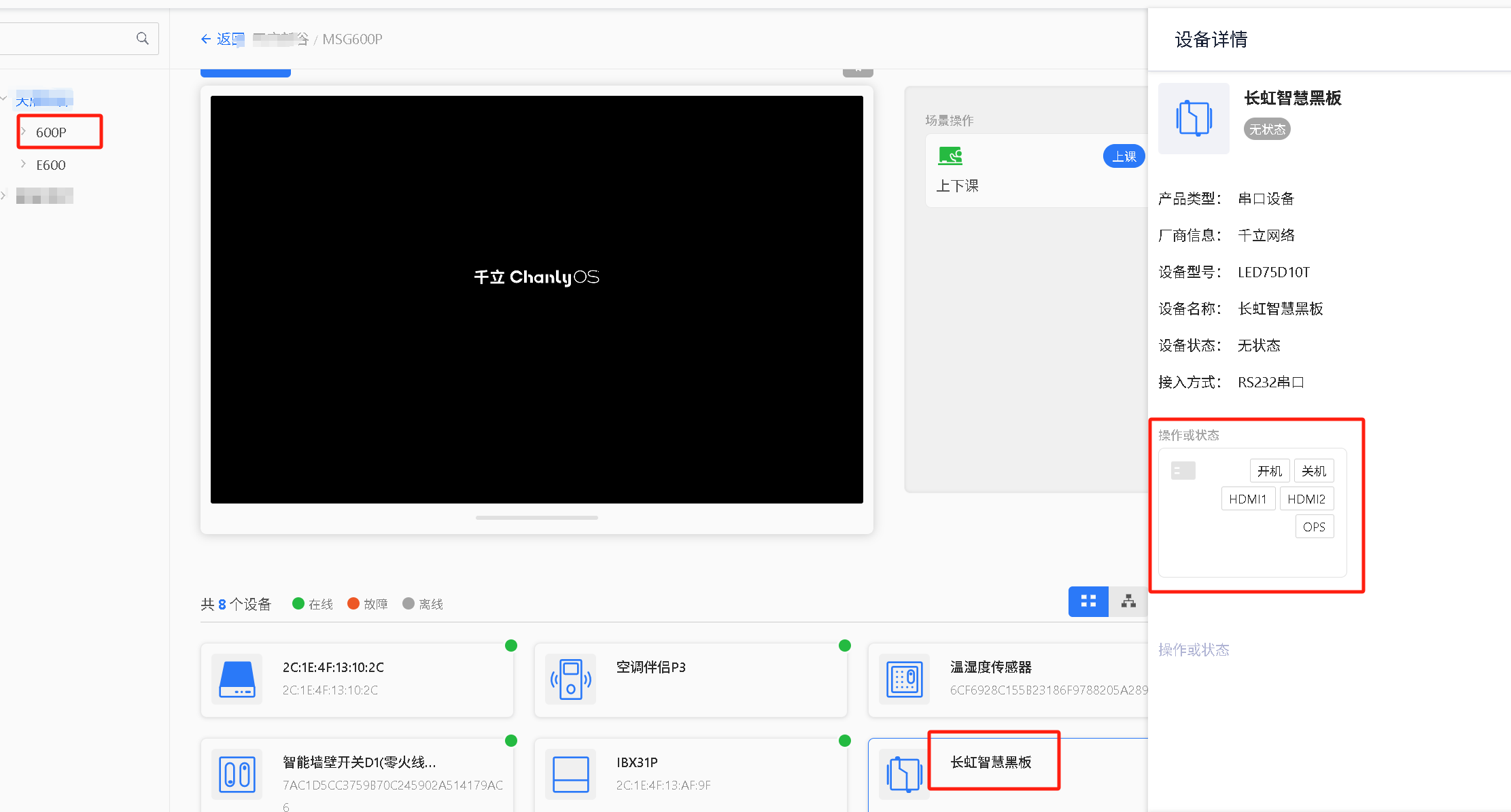Collapse the top-level tree group
This screenshot has width=1511, height=812.
pos(4,99)
